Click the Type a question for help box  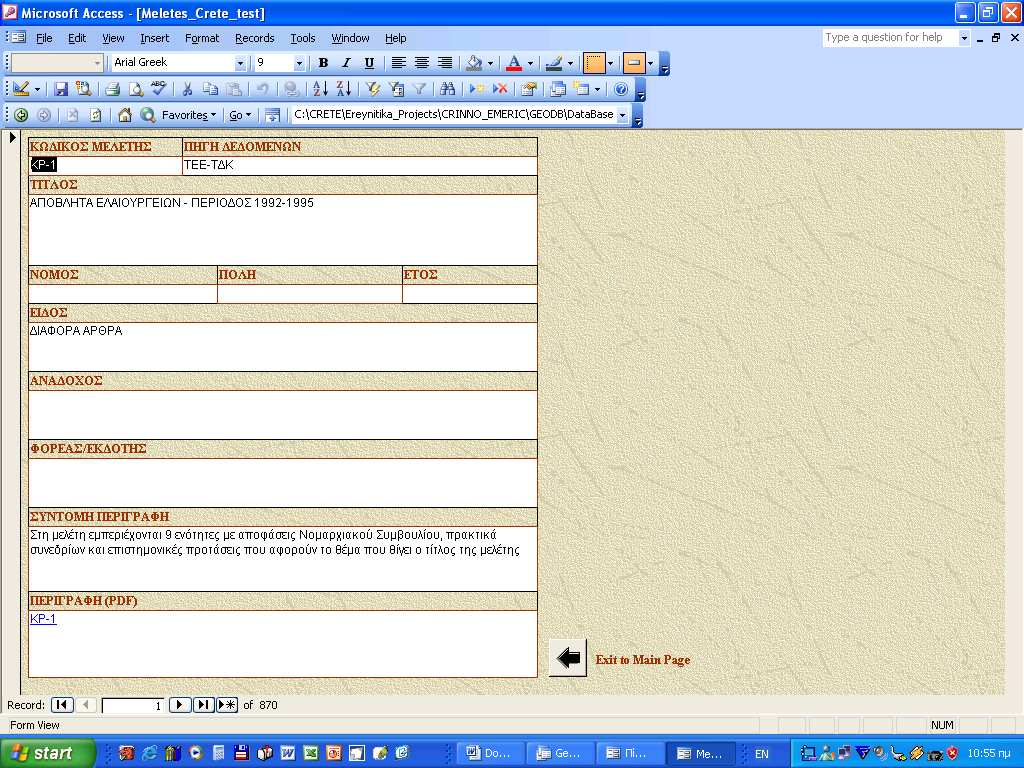tap(889, 38)
